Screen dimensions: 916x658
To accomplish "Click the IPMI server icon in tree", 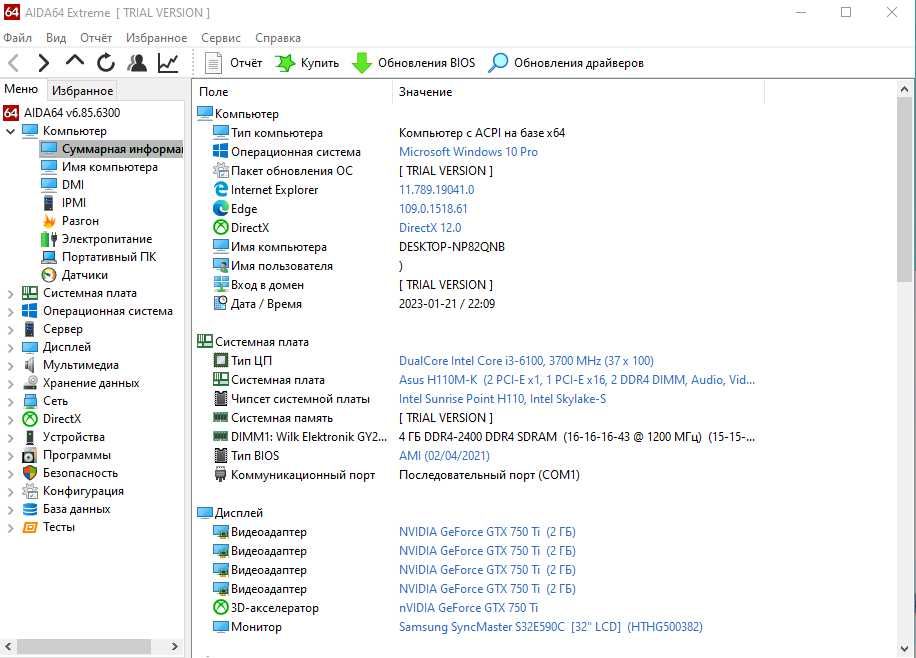I will [x=49, y=203].
